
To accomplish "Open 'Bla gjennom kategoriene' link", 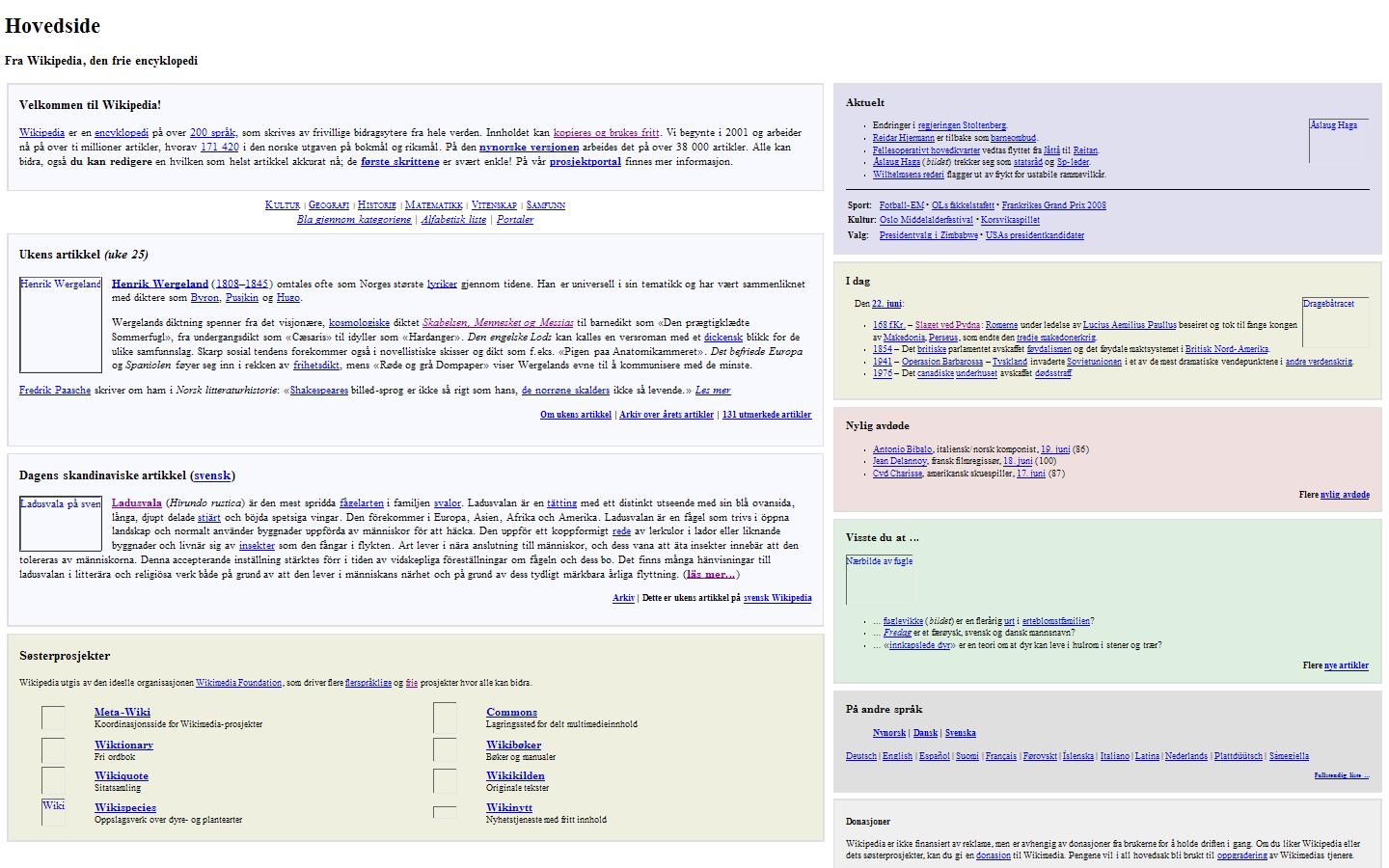I will point(354,220).
